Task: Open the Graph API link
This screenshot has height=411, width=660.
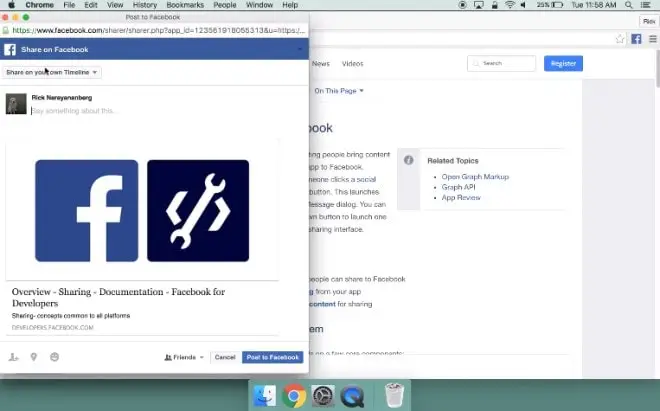Action: 458,187
